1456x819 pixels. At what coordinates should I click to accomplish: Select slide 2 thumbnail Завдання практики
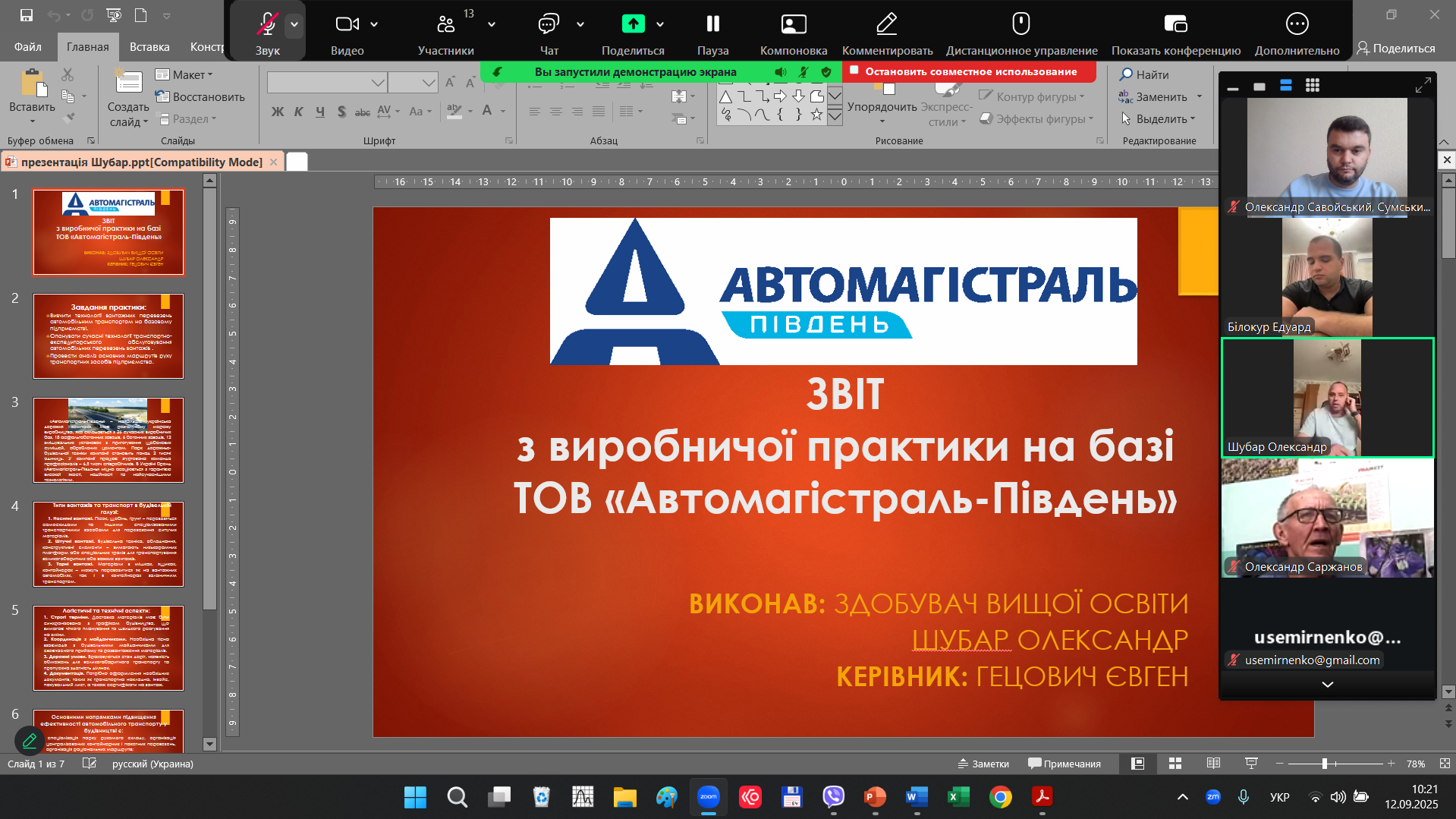click(108, 336)
